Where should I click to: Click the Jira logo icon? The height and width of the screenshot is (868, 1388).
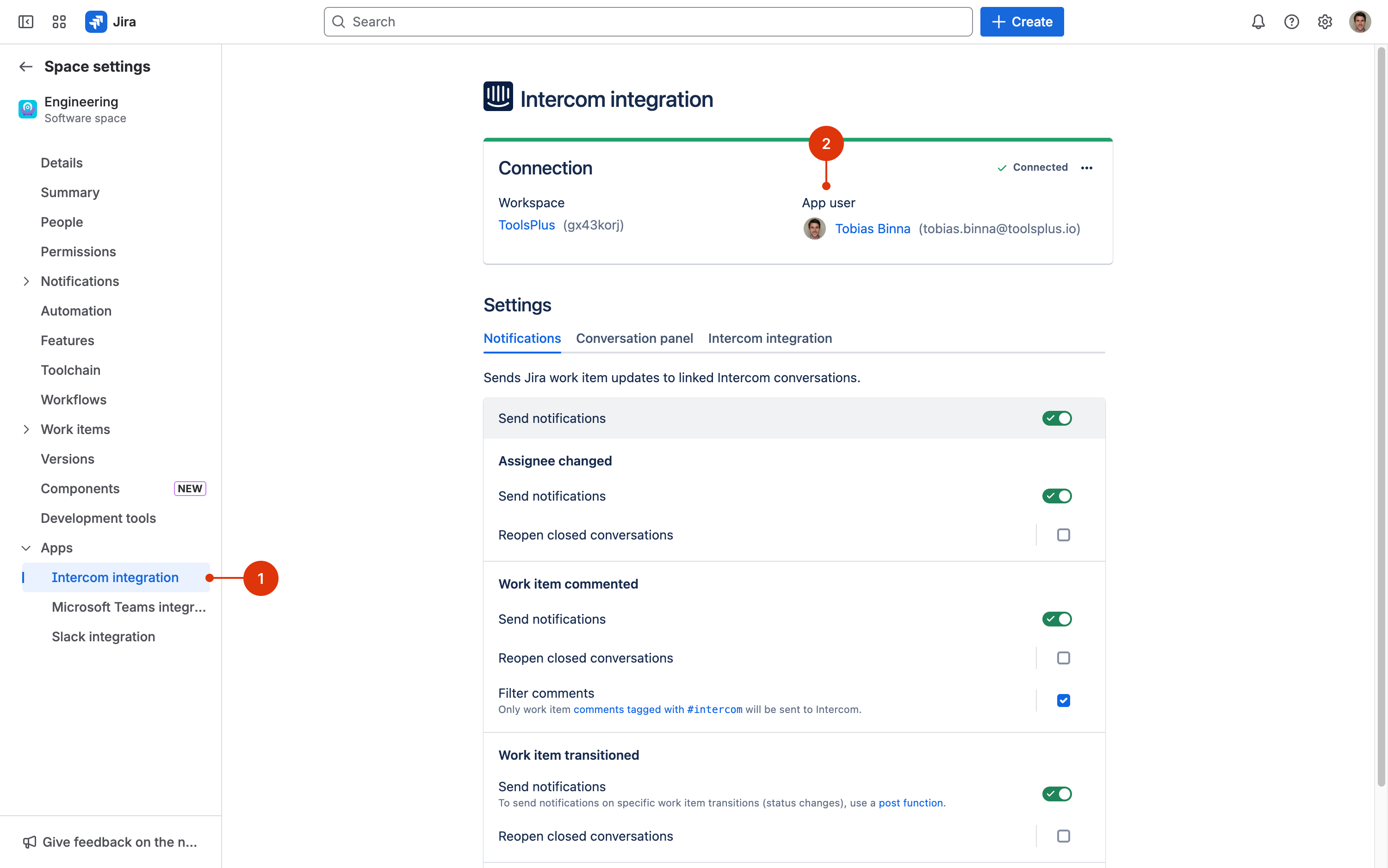point(96,22)
